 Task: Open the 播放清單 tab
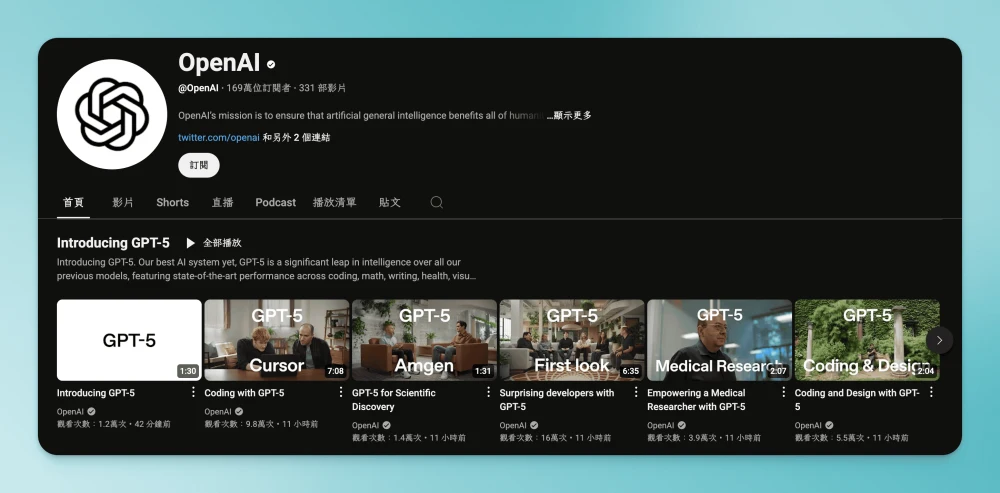335,202
